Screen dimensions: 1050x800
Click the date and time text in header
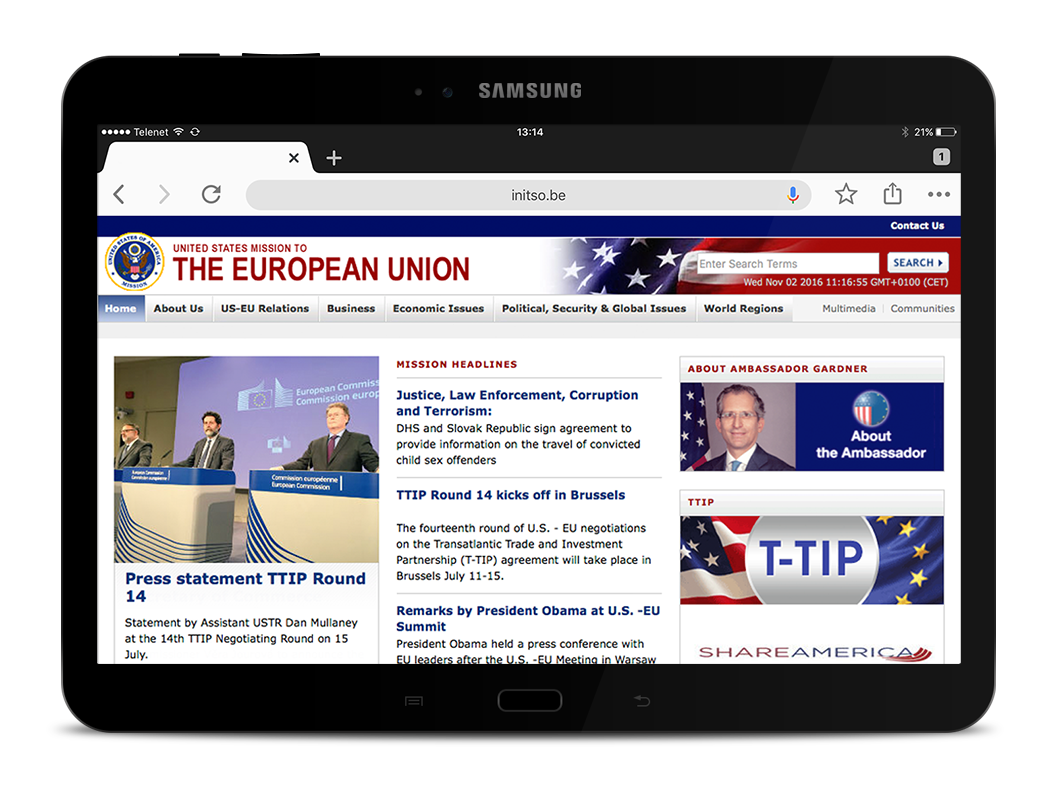(x=846, y=283)
